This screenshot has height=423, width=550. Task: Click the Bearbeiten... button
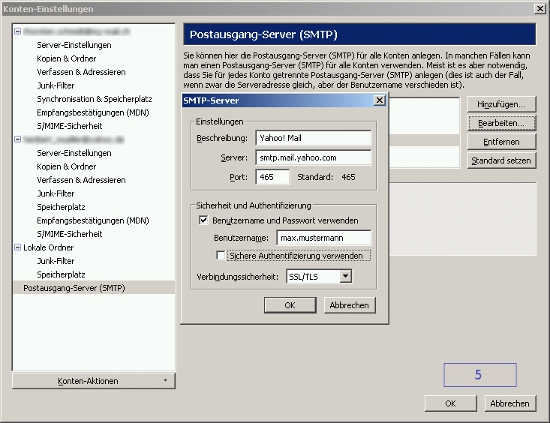501,123
